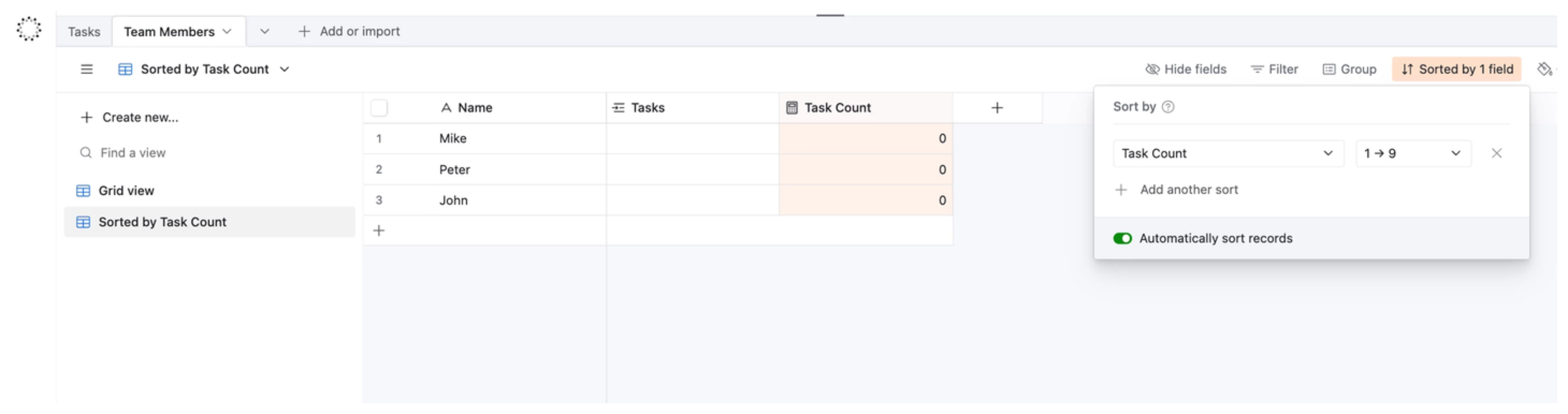Toggle the views sidebar hamburger icon

tap(86, 69)
